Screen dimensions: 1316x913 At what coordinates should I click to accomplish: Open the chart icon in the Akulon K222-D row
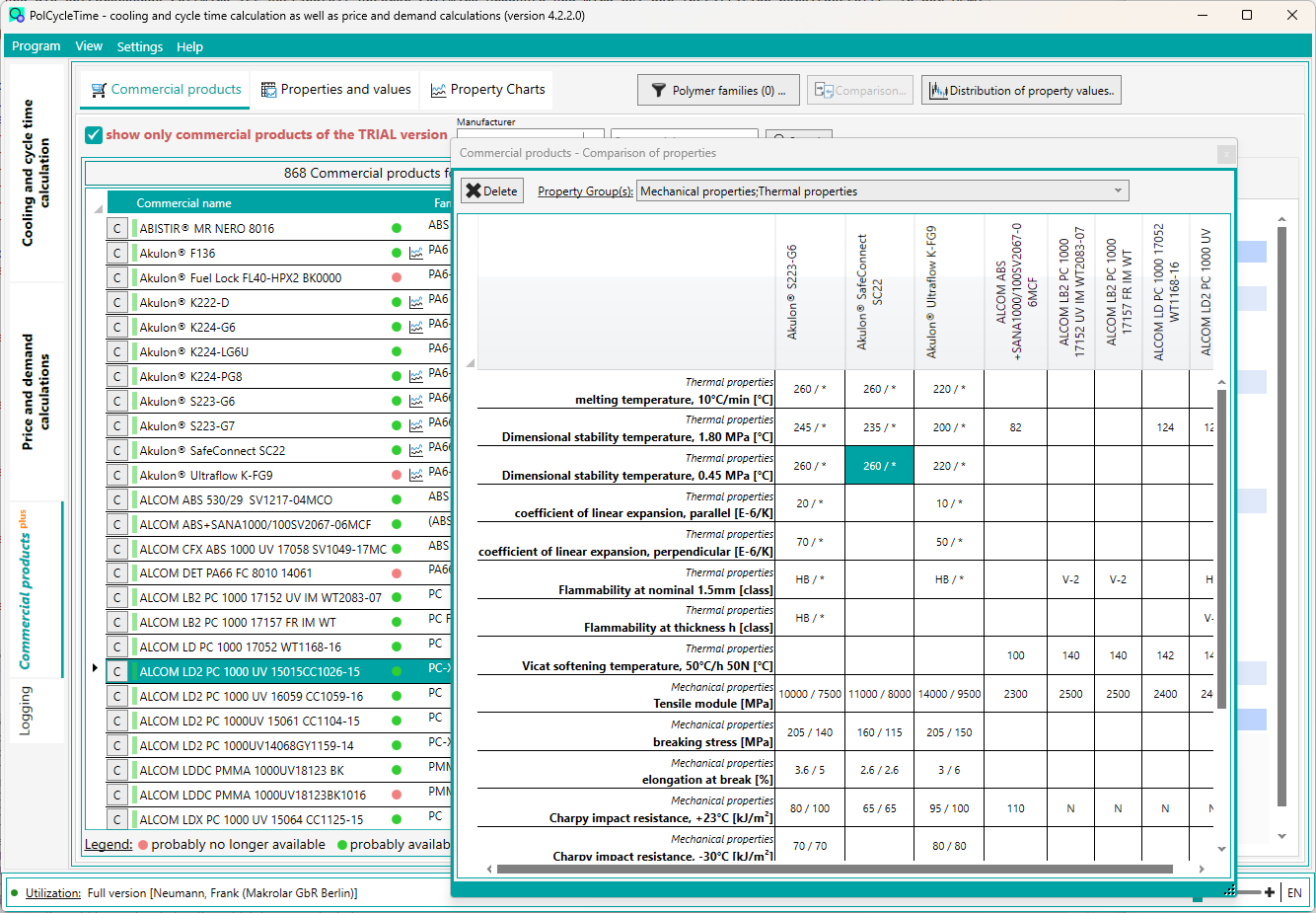416,303
